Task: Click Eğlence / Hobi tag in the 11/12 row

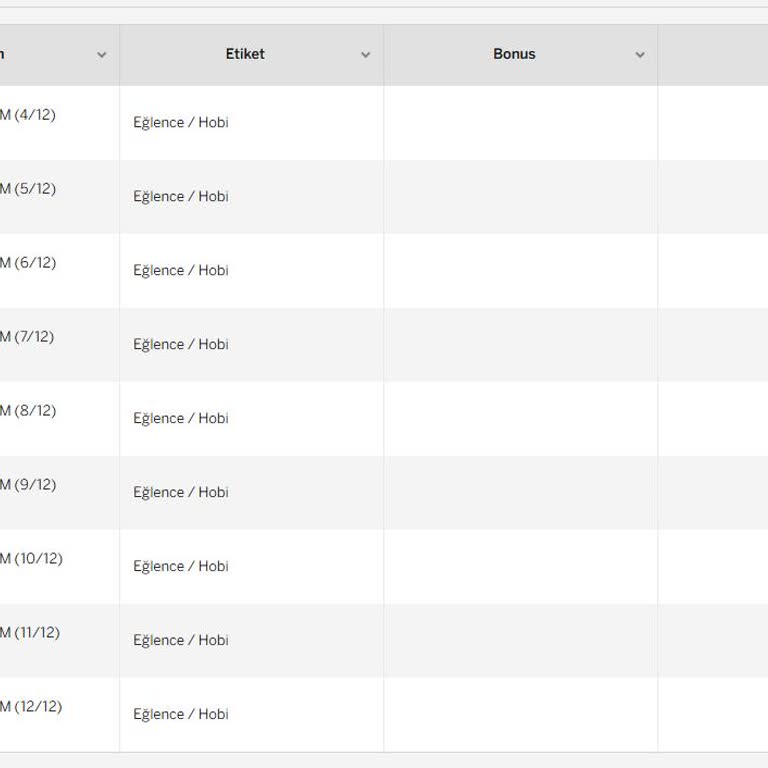Action: tap(181, 641)
